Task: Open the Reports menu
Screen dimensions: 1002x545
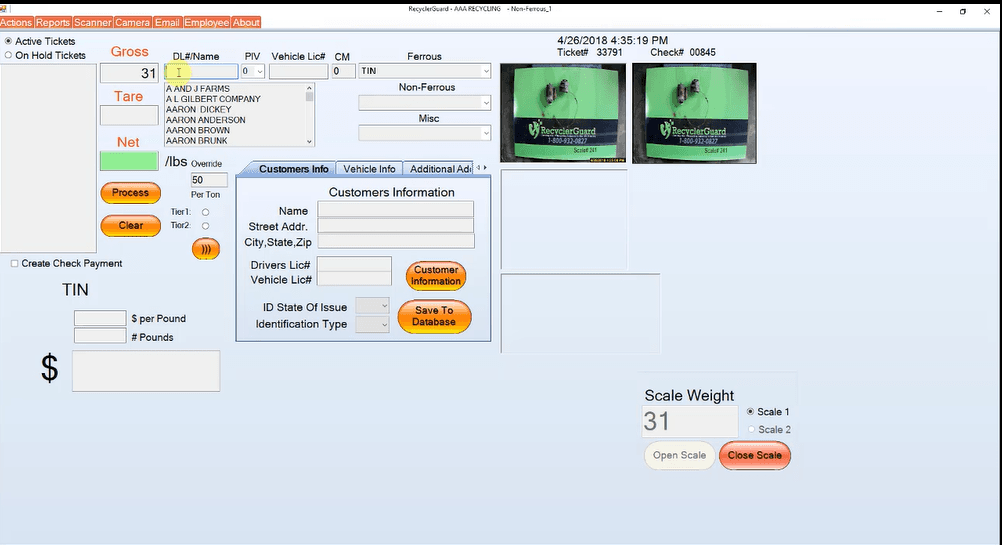Action: pos(53,22)
